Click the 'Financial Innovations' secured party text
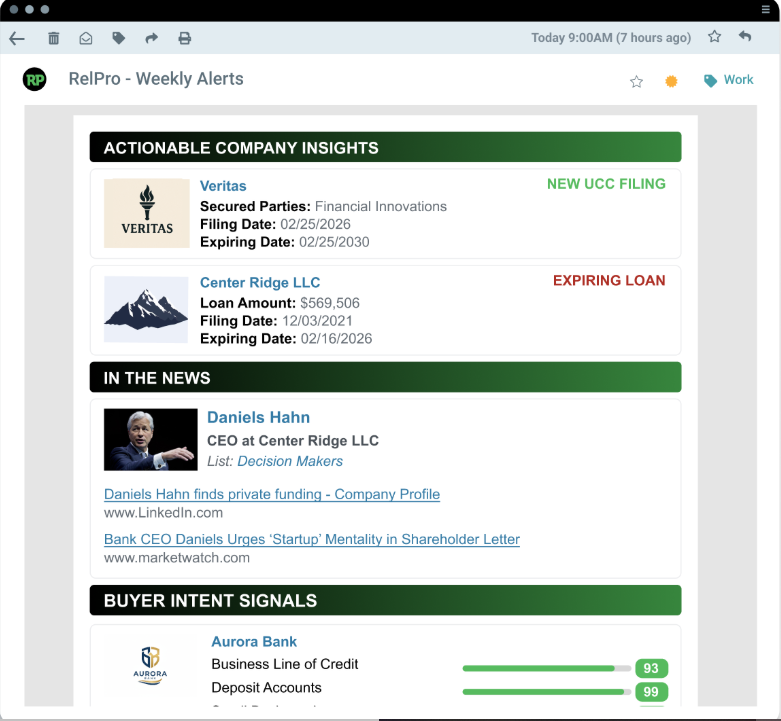The image size is (781, 721). coord(381,206)
